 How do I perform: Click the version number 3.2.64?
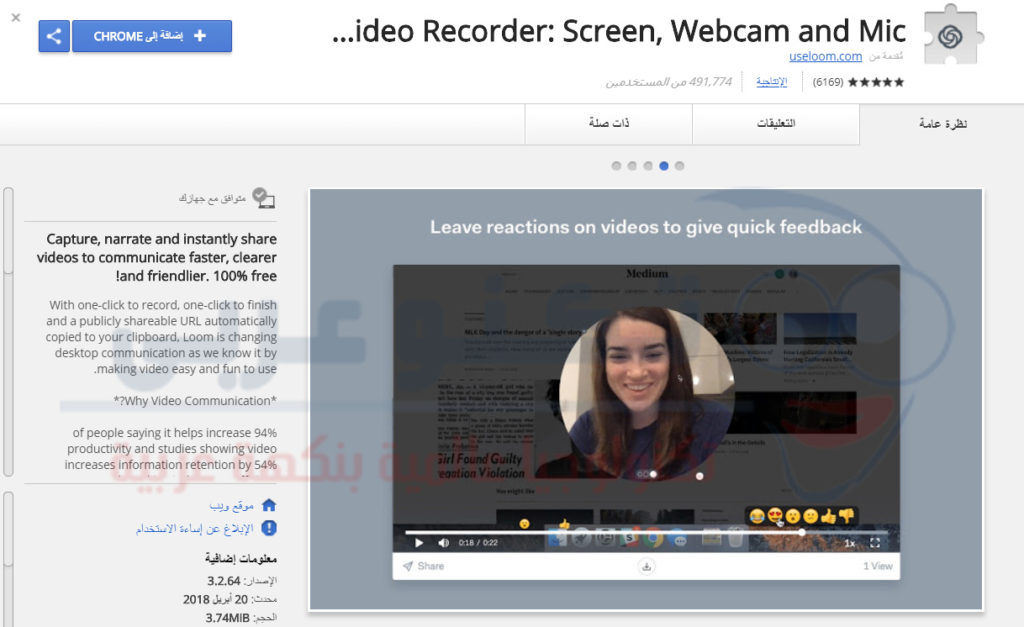click(x=224, y=581)
